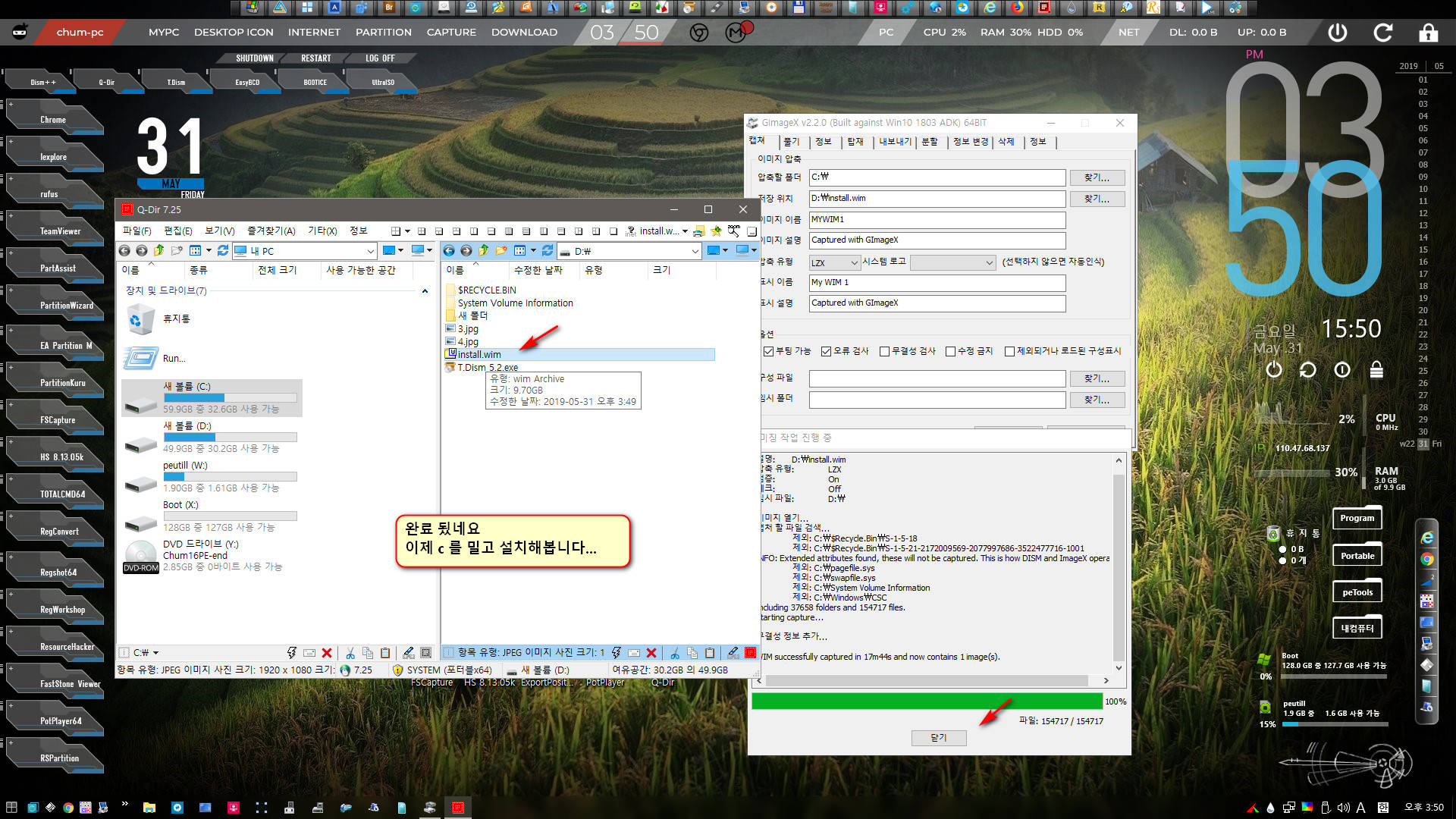This screenshot has height=819, width=1456.
Task: Launch the UltraISO shortcut
Action: point(383,82)
